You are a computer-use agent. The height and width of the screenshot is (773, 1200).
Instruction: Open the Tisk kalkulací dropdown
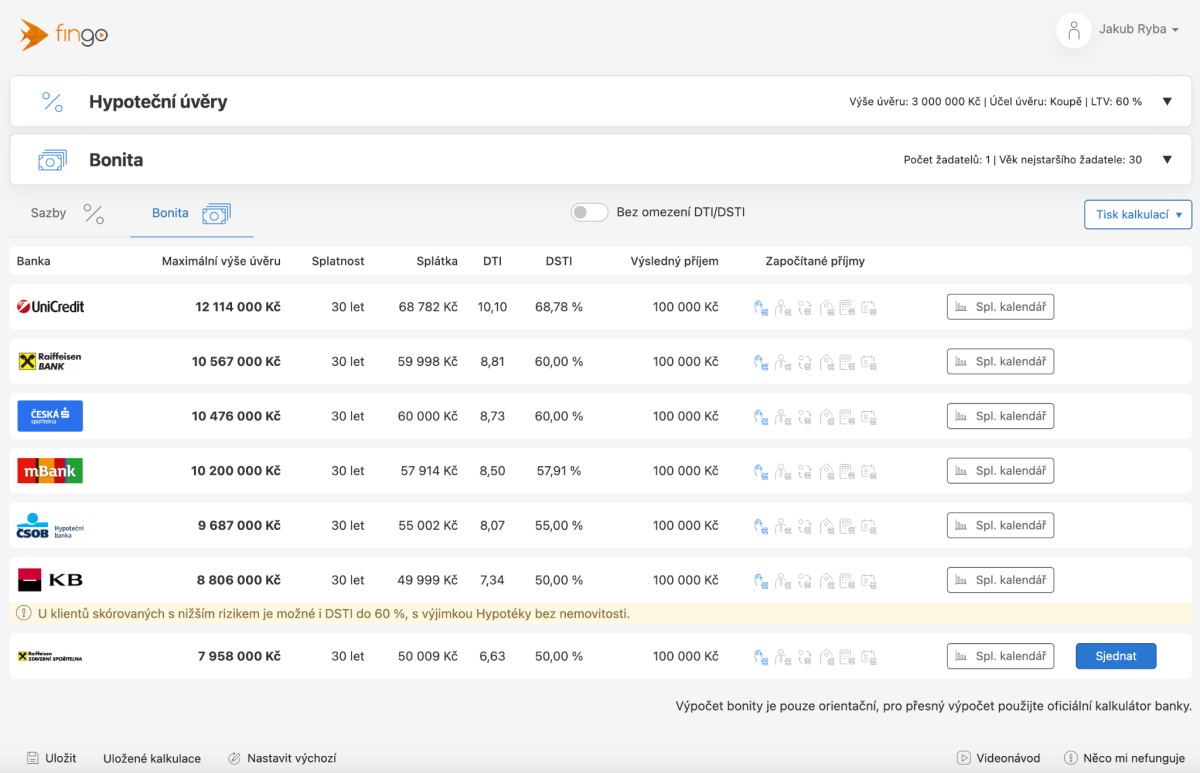click(x=1138, y=214)
